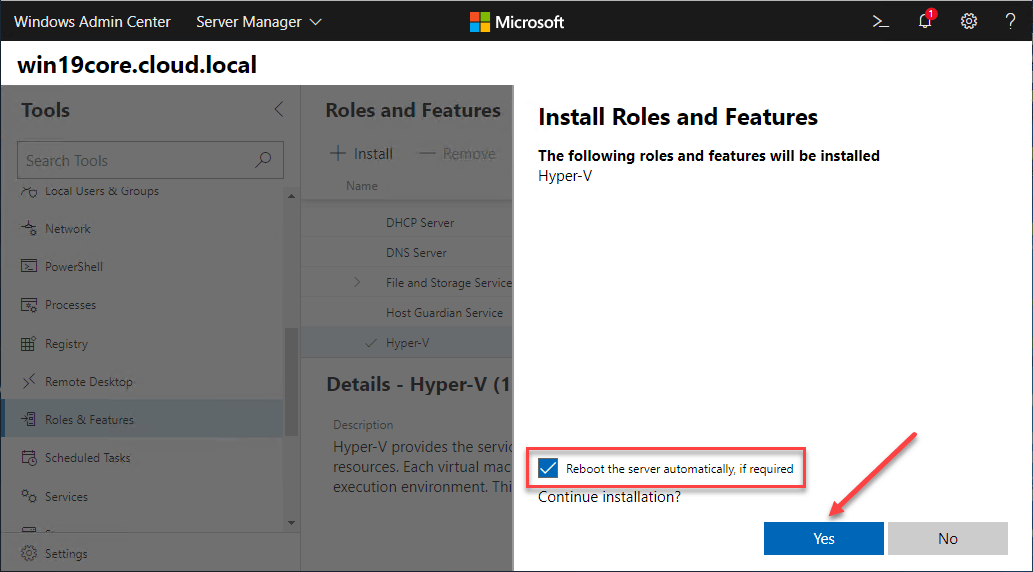Click the Remote Desktop icon
The image size is (1033, 572).
click(x=28, y=382)
